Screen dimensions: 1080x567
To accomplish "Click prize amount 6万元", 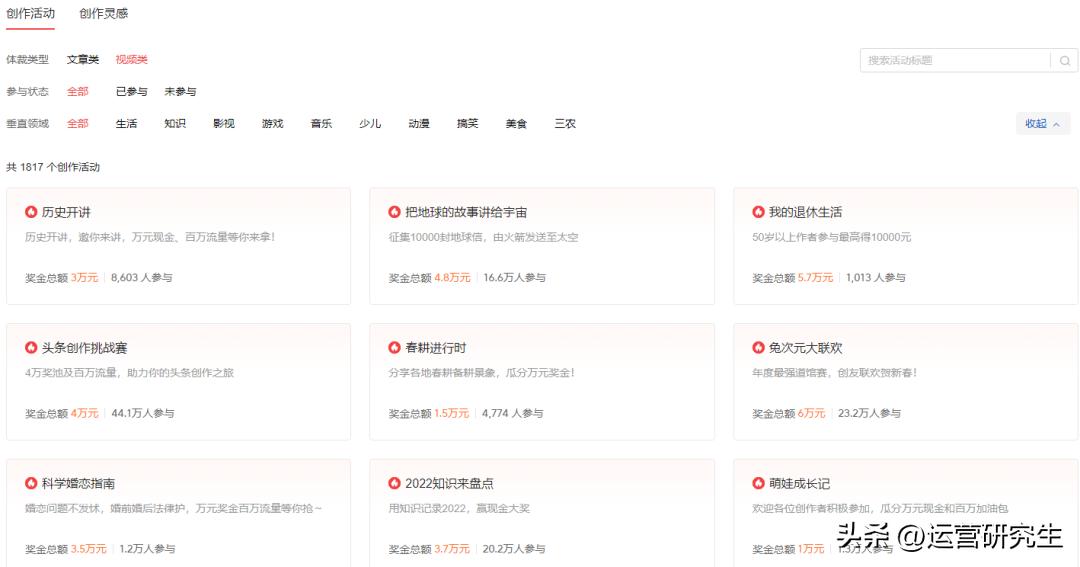I will pyautogui.click(x=811, y=413).
